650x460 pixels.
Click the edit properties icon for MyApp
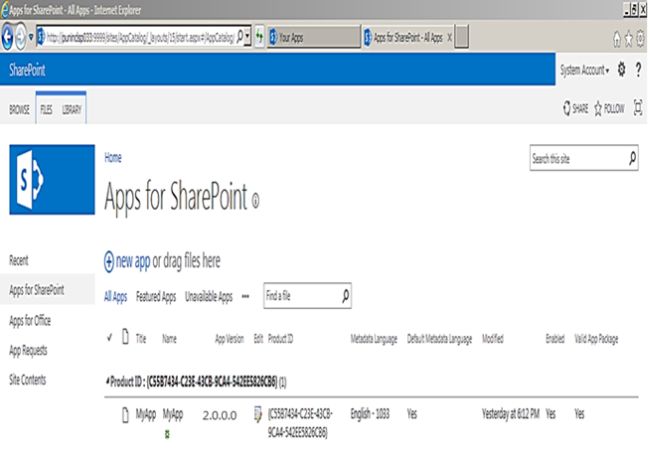[x=258, y=414]
